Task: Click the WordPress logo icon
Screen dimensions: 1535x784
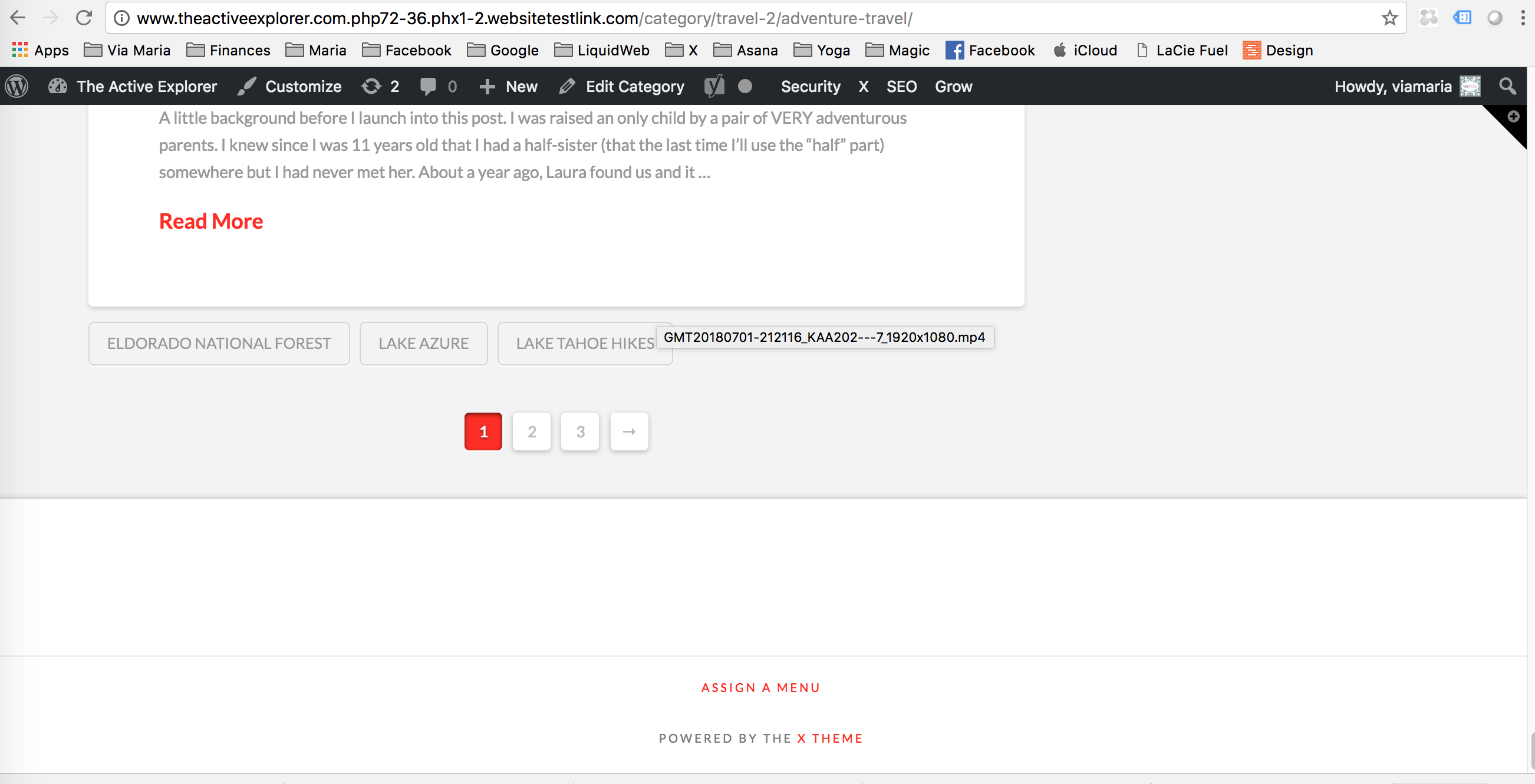Action: tap(17, 87)
